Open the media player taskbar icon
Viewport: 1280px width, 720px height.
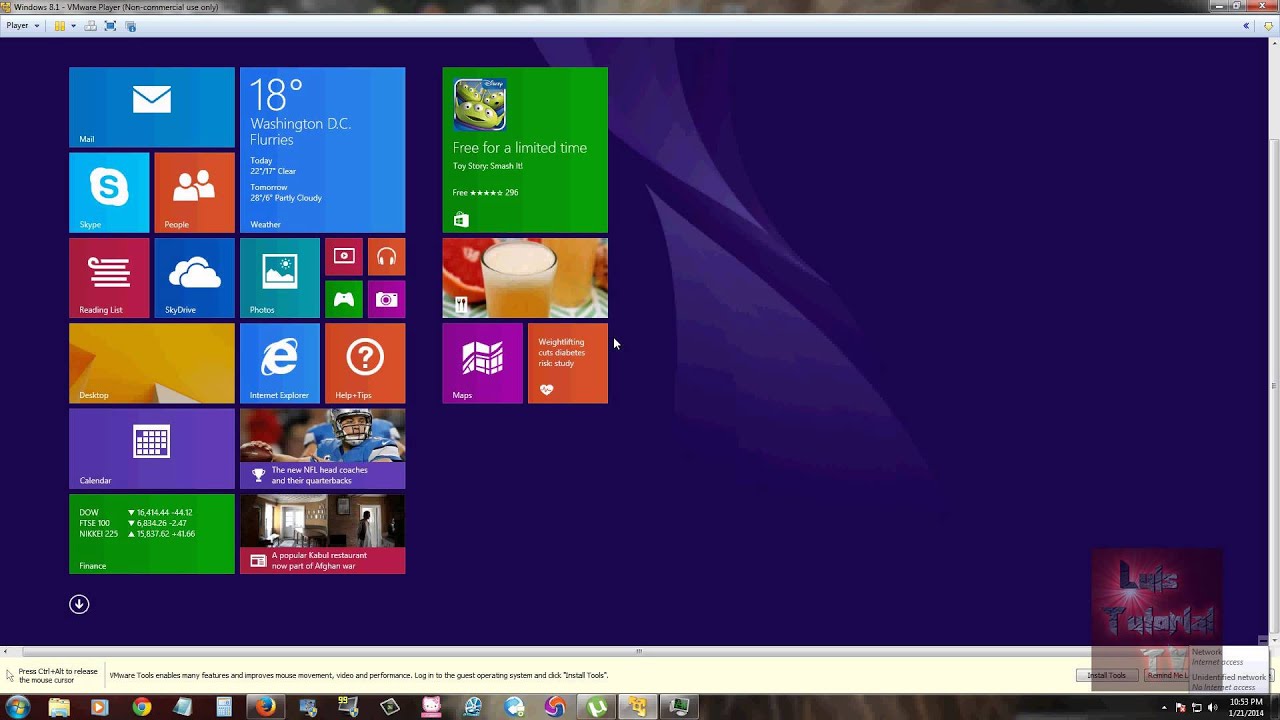98,707
